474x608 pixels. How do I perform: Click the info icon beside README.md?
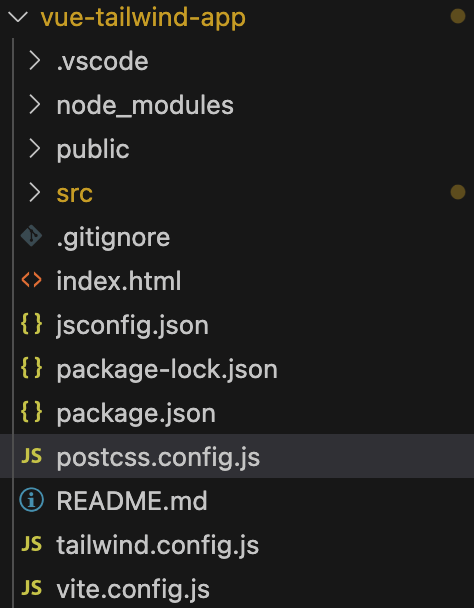pos(31,499)
